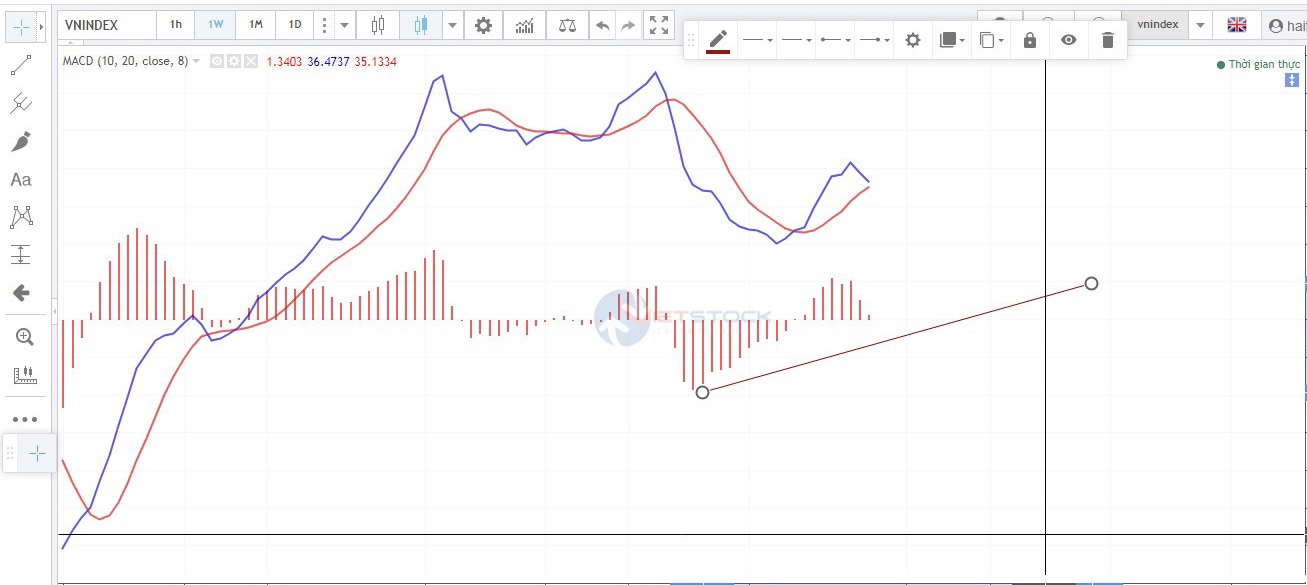Remove the MACD indicator

click(x=250, y=62)
